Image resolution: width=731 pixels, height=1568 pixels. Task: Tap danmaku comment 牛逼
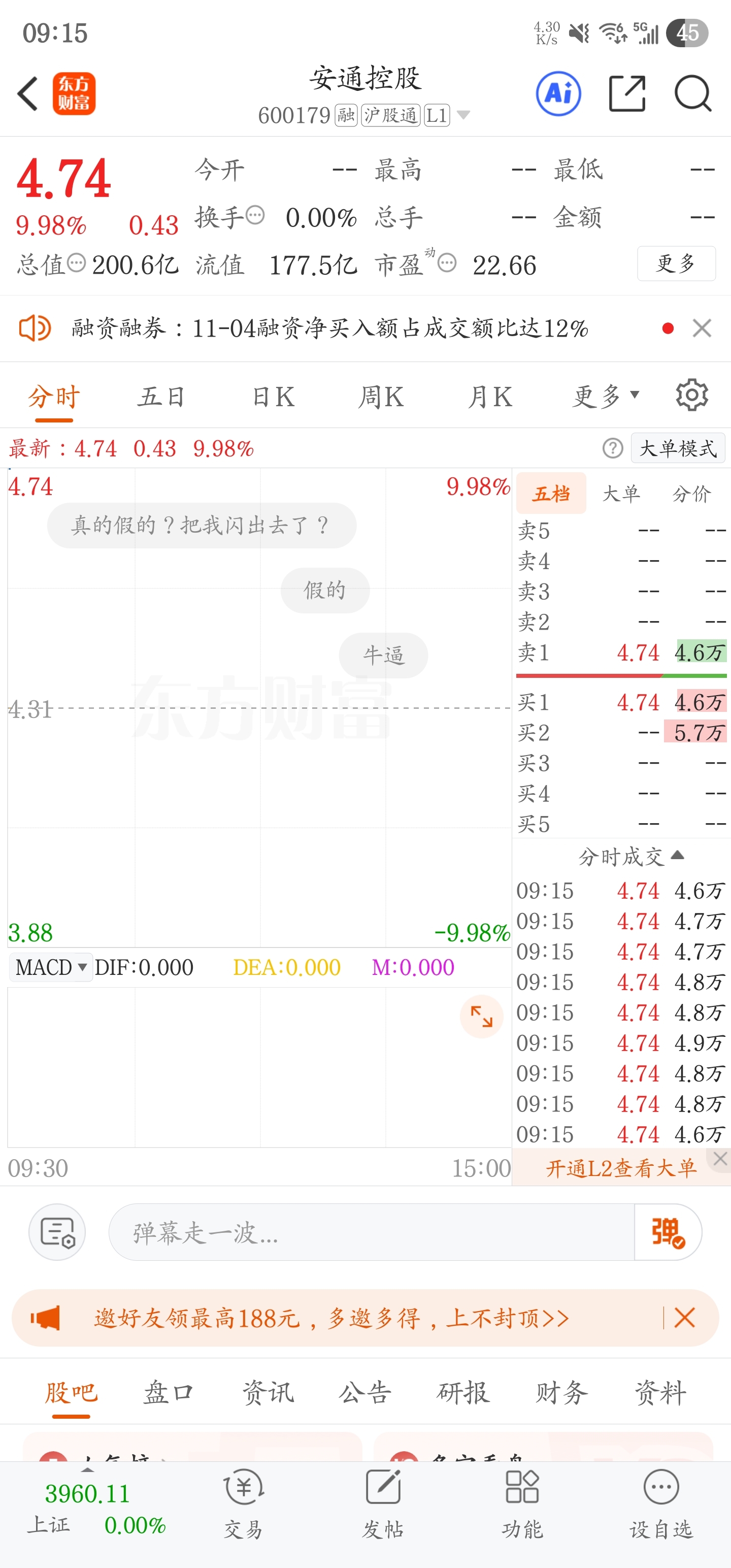pyautogui.click(x=383, y=656)
